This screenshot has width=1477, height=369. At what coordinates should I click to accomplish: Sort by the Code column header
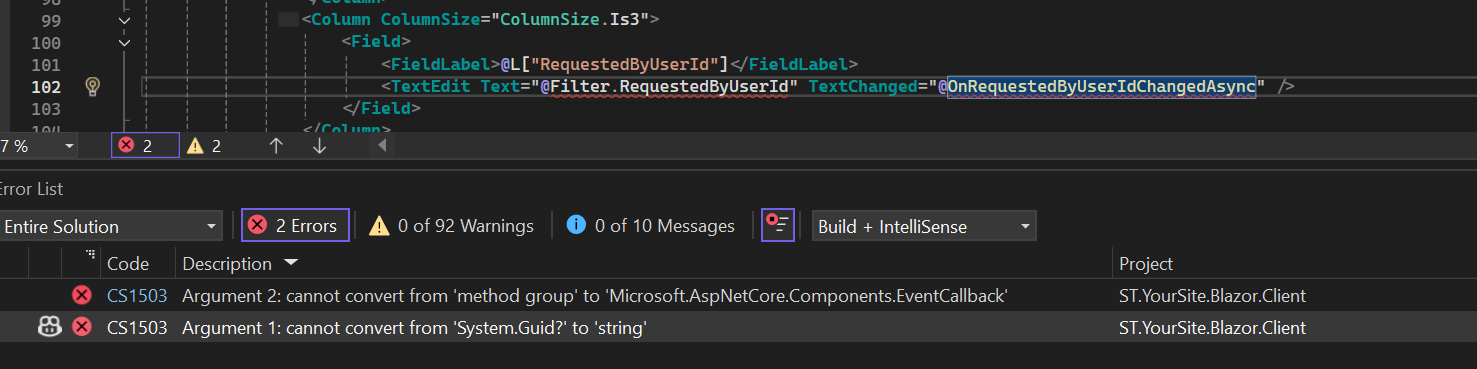tap(128, 264)
